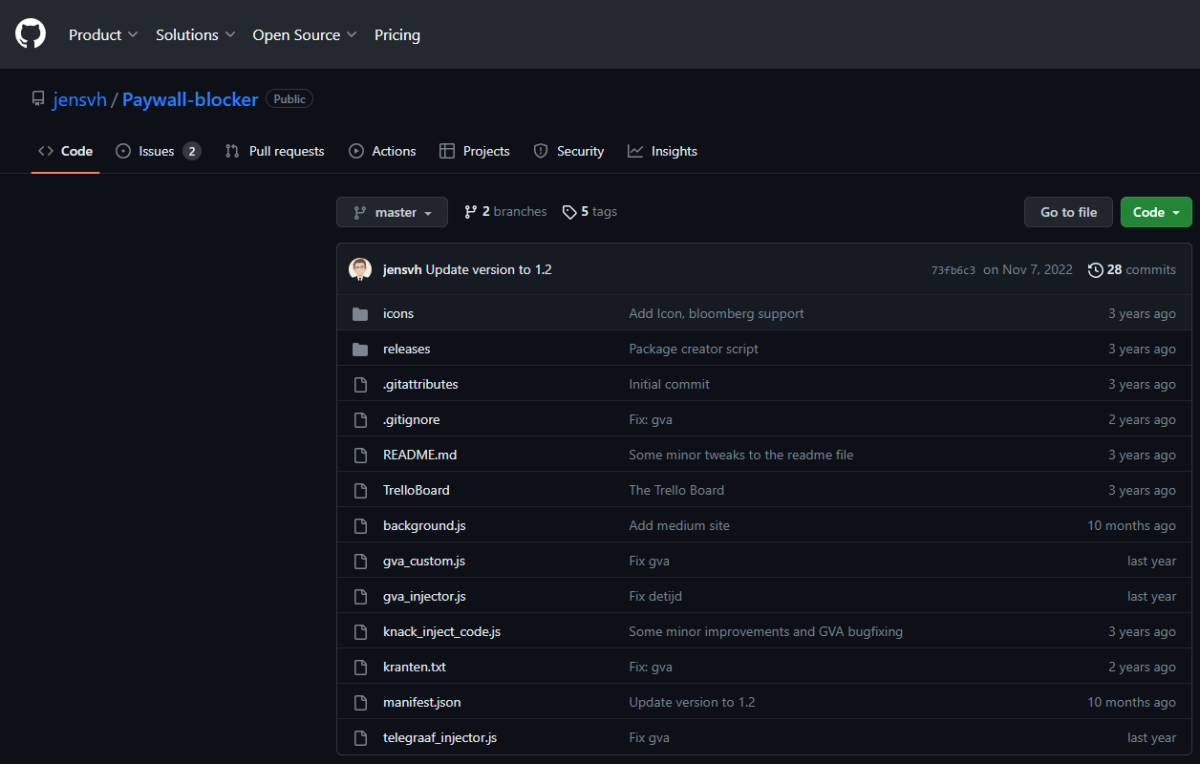Viewport: 1200px width, 764px height.
Task: Click the jensvh avatar in commit row
Action: [x=360, y=269]
